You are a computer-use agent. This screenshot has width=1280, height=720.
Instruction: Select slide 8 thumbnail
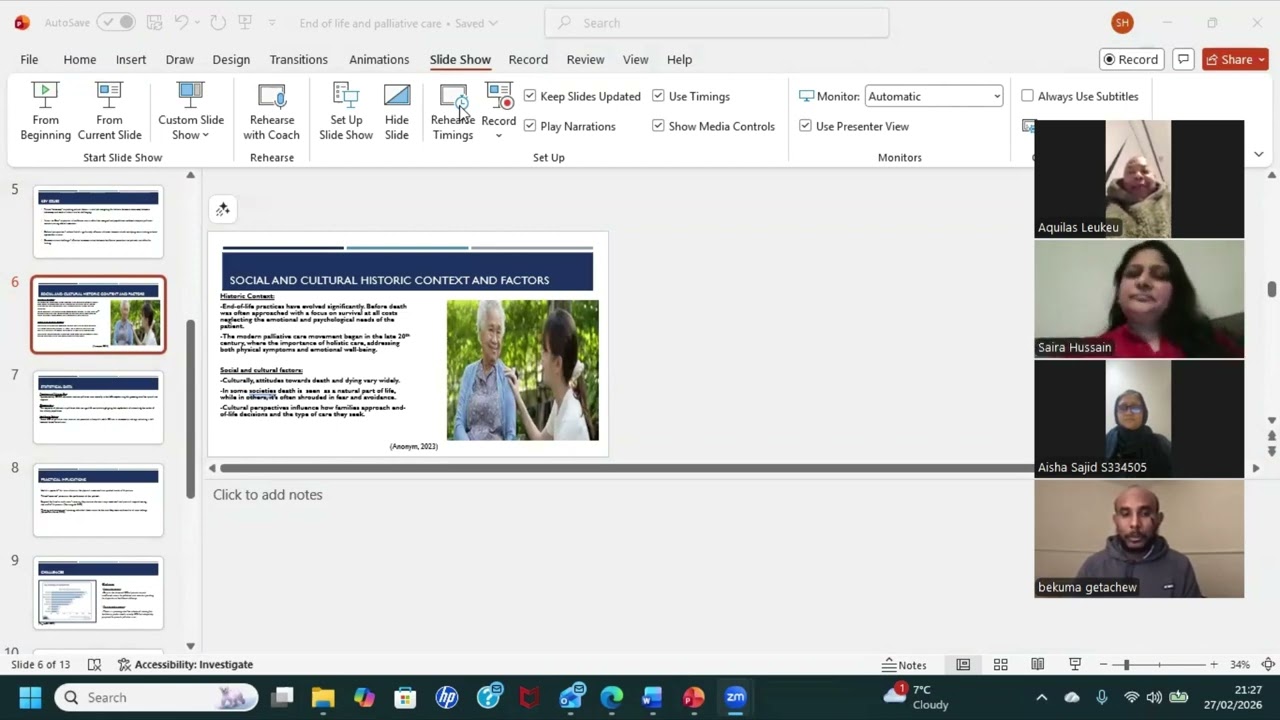pyautogui.click(x=98, y=500)
